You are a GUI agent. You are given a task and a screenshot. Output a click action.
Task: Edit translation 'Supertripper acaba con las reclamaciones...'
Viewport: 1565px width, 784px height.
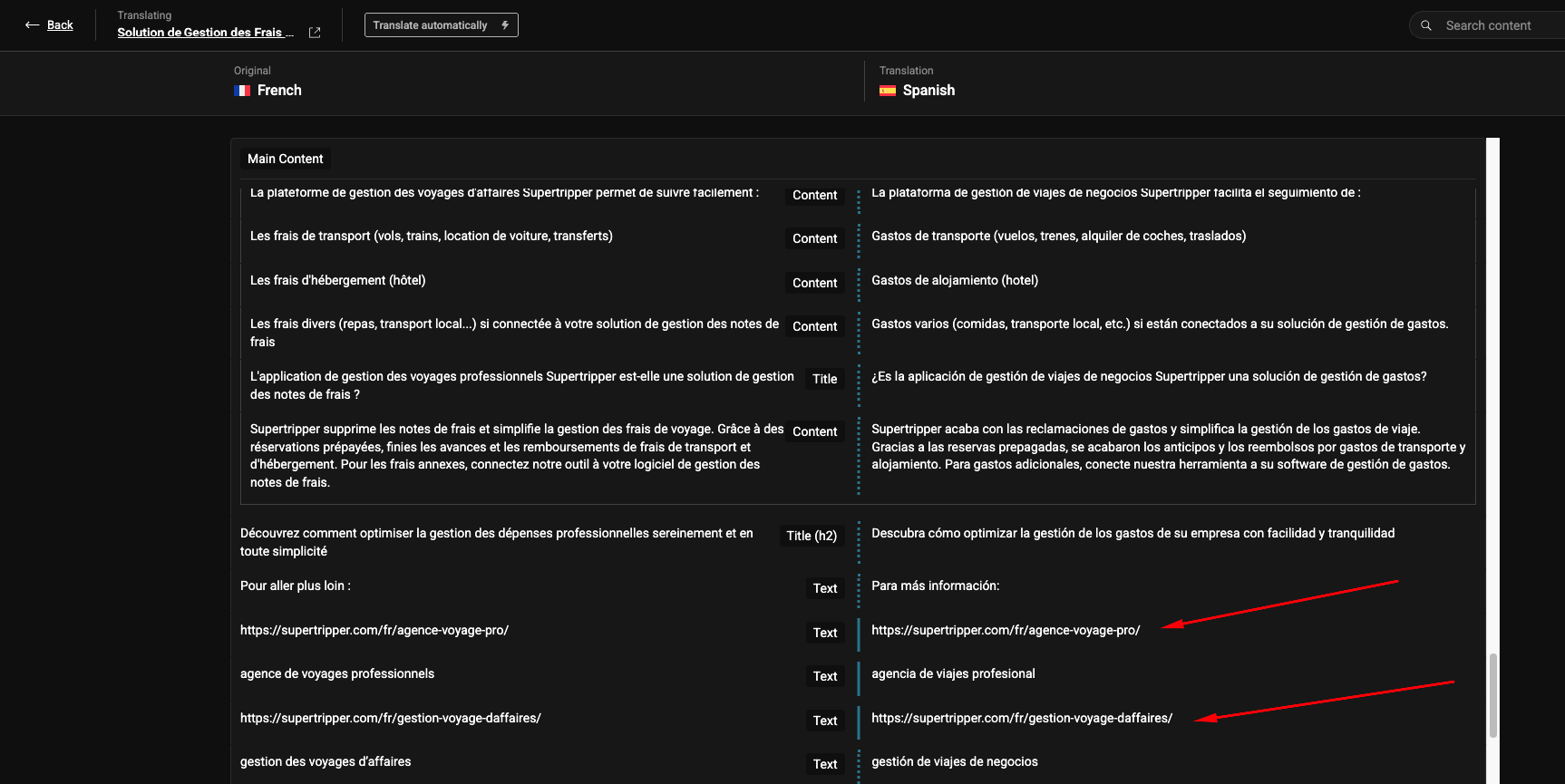pyautogui.click(x=1167, y=447)
